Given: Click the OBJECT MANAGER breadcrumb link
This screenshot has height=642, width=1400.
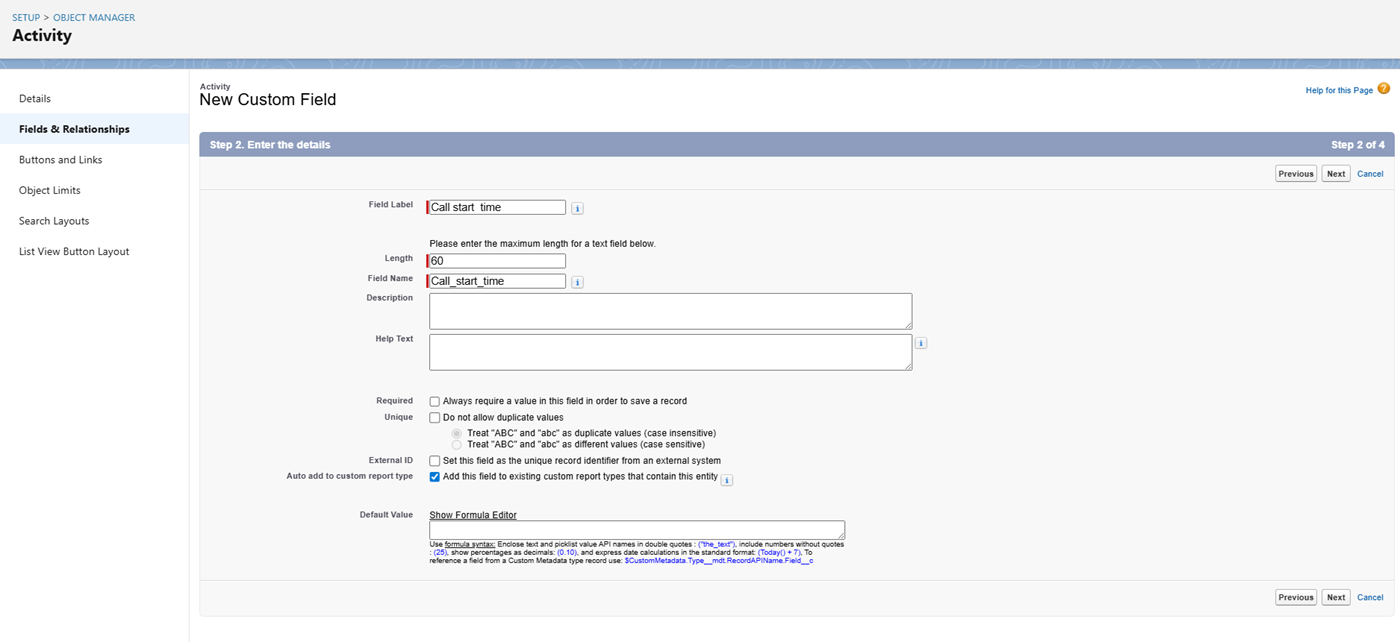Looking at the screenshot, I should click(94, 18).
